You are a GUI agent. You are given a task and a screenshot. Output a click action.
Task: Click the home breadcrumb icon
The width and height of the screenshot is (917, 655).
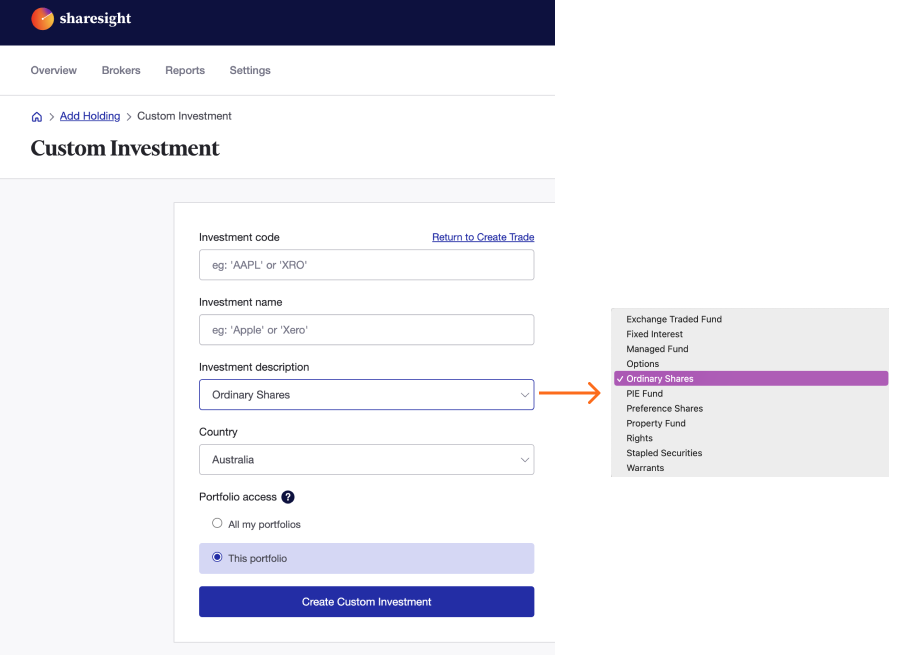[36, 116]
